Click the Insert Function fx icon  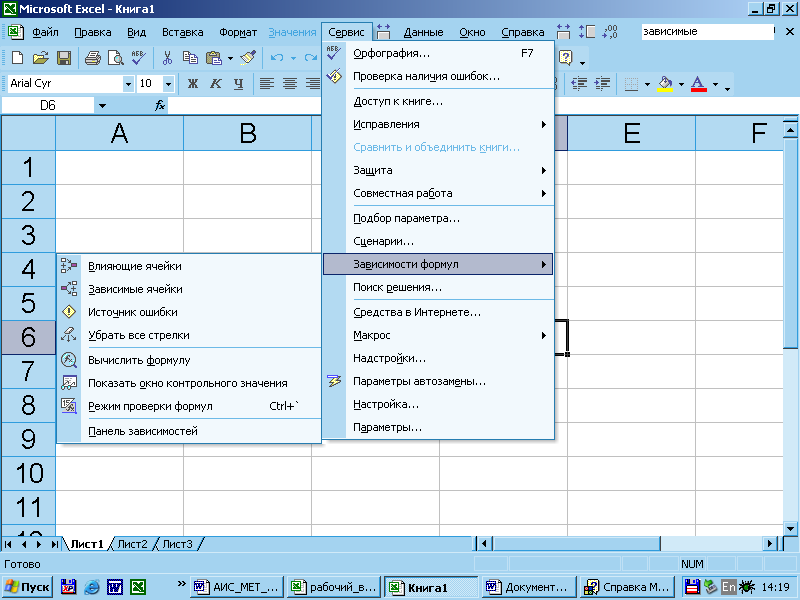pyautogui.click(x=160, y=106)
